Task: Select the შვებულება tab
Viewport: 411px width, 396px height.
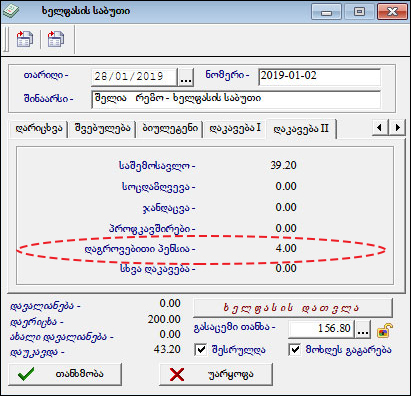Action: 102,129
